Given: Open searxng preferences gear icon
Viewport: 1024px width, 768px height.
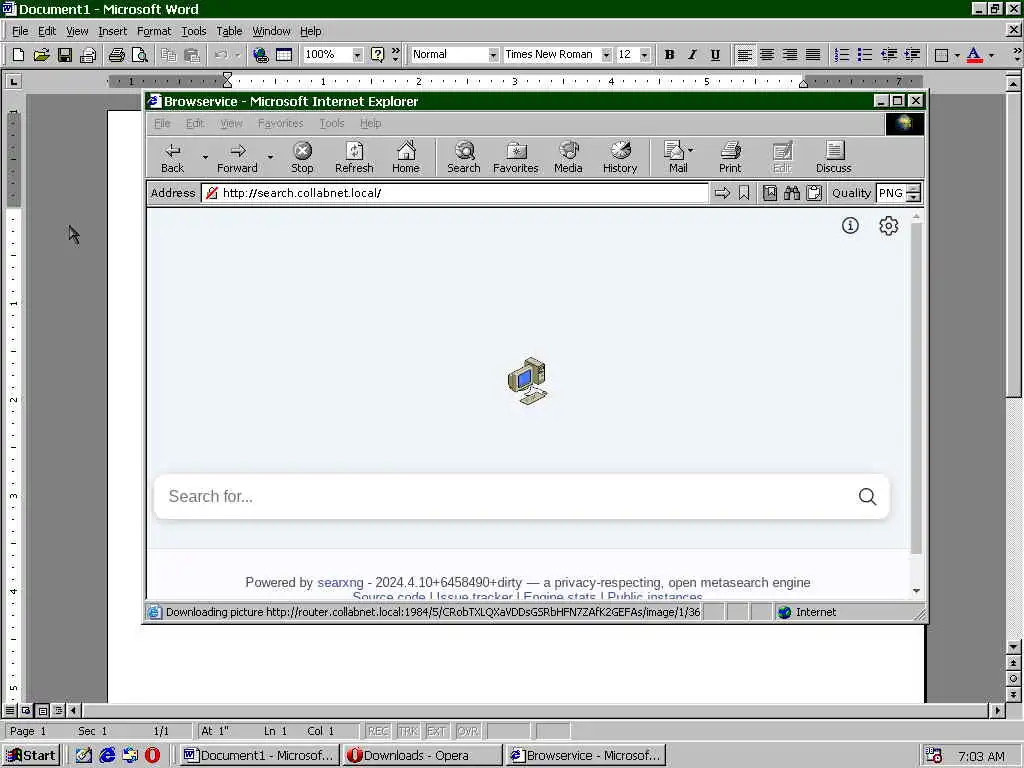Looking at the screenshot, I should point(889,226).
